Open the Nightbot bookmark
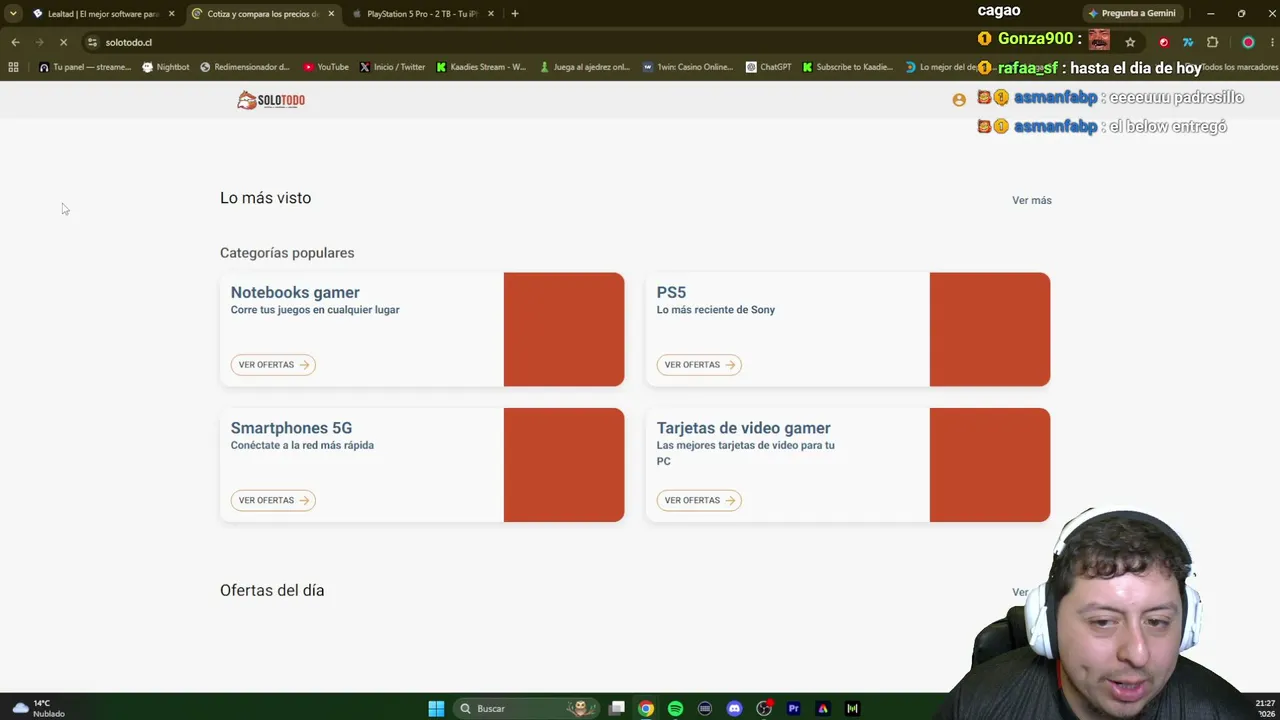 (x=166, y=67)
